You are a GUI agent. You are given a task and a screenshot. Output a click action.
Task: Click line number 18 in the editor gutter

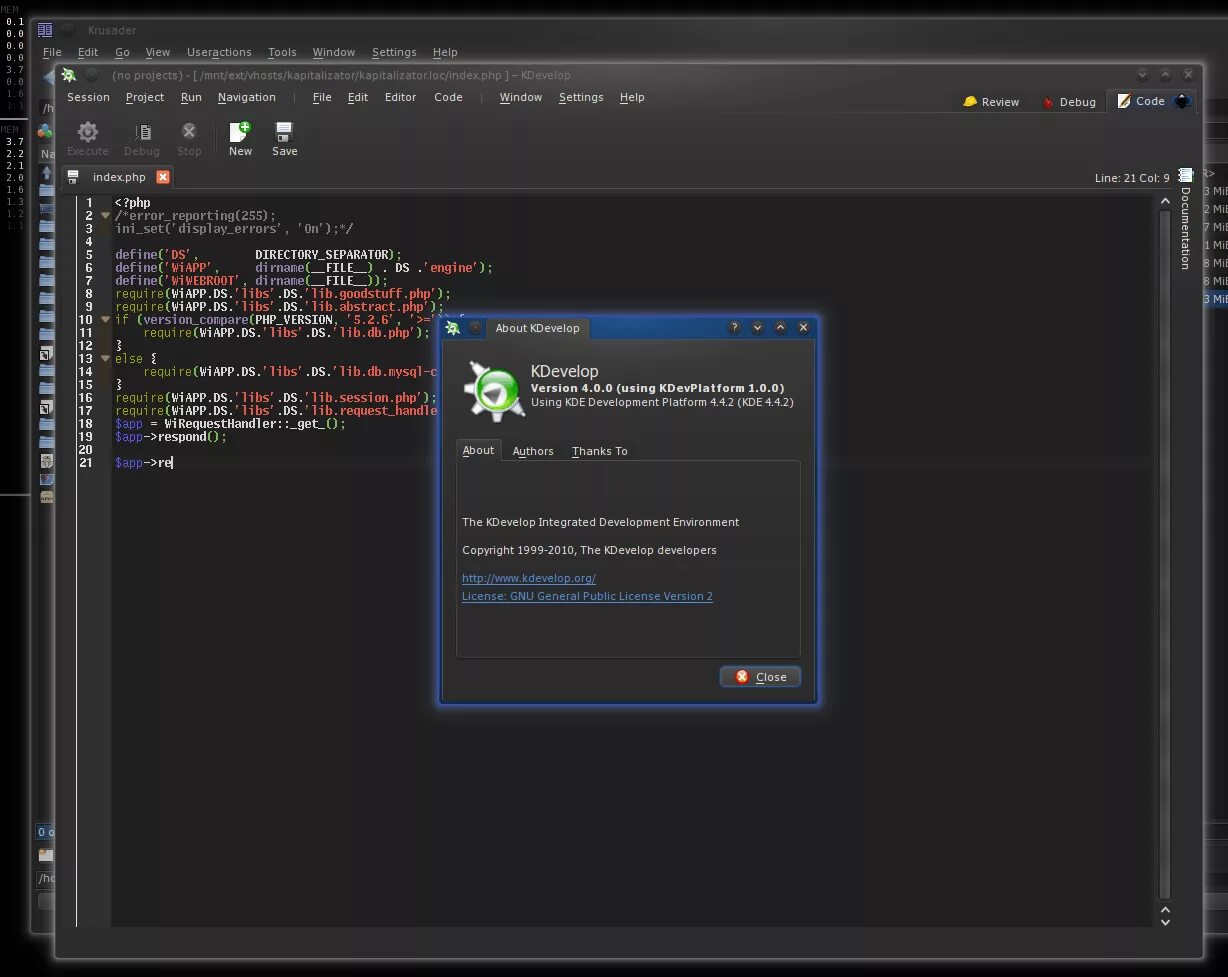[x=86, y=424]
